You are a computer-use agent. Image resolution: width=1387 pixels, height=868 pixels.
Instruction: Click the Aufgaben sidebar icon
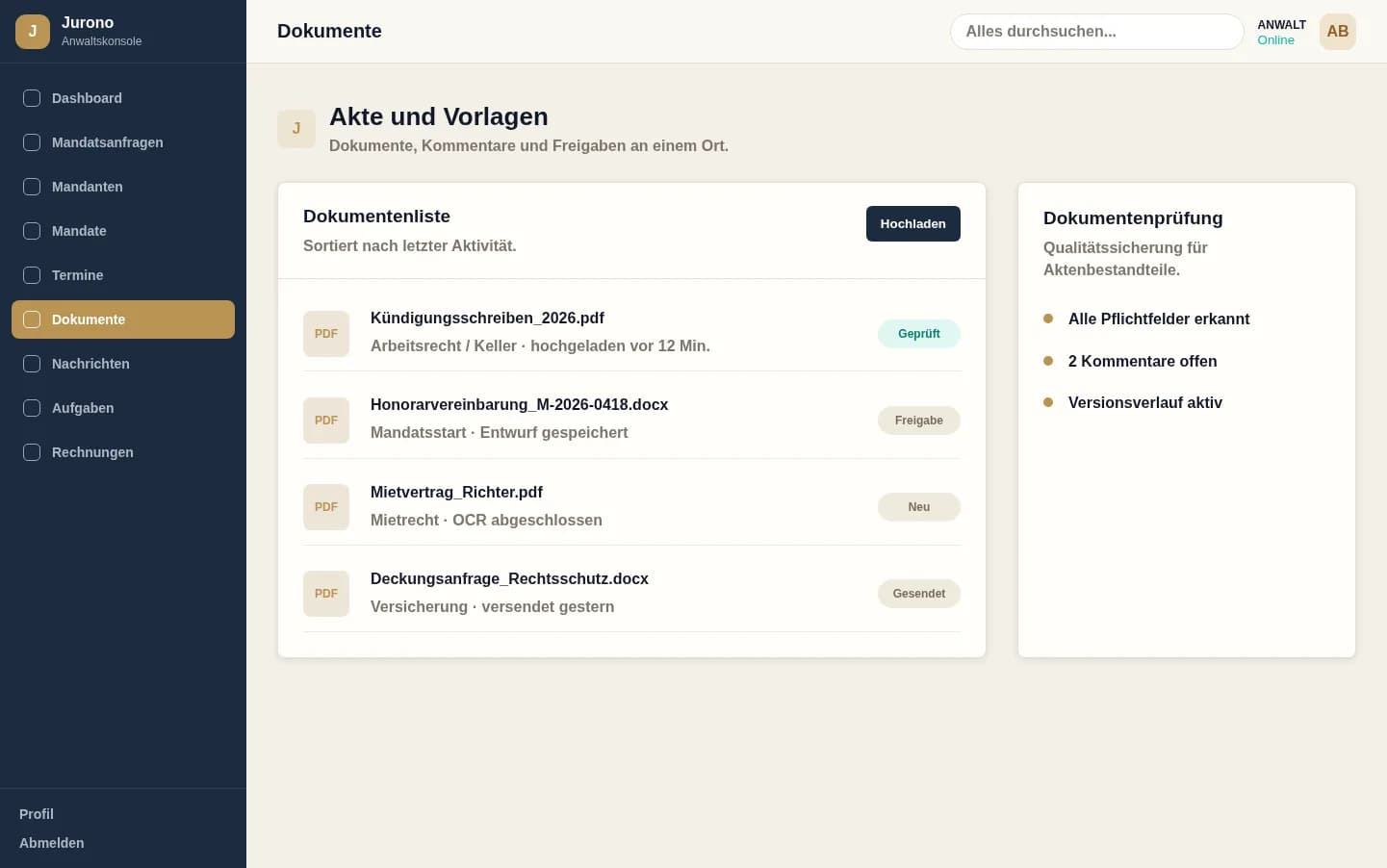point(32,408)
